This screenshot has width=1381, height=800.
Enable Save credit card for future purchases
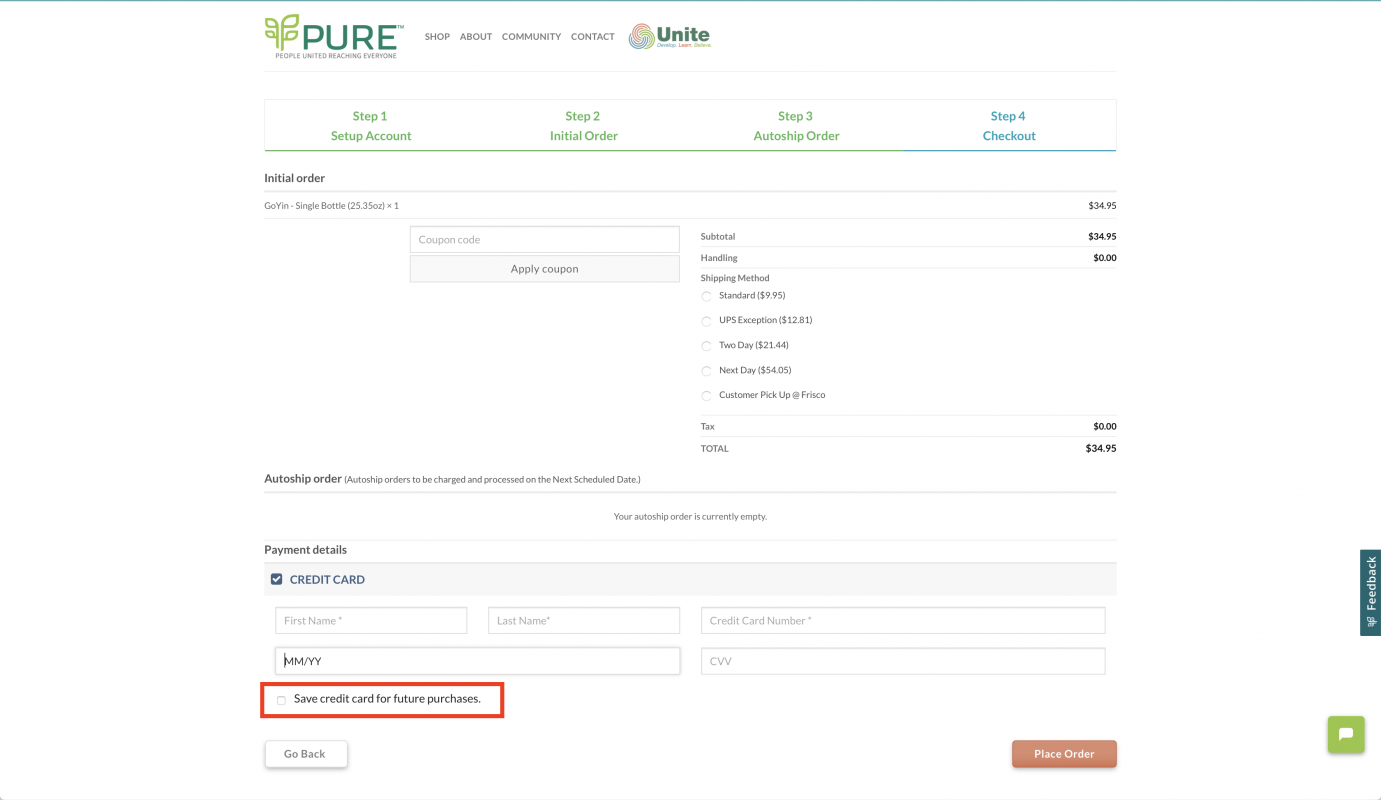coord(281,700)
